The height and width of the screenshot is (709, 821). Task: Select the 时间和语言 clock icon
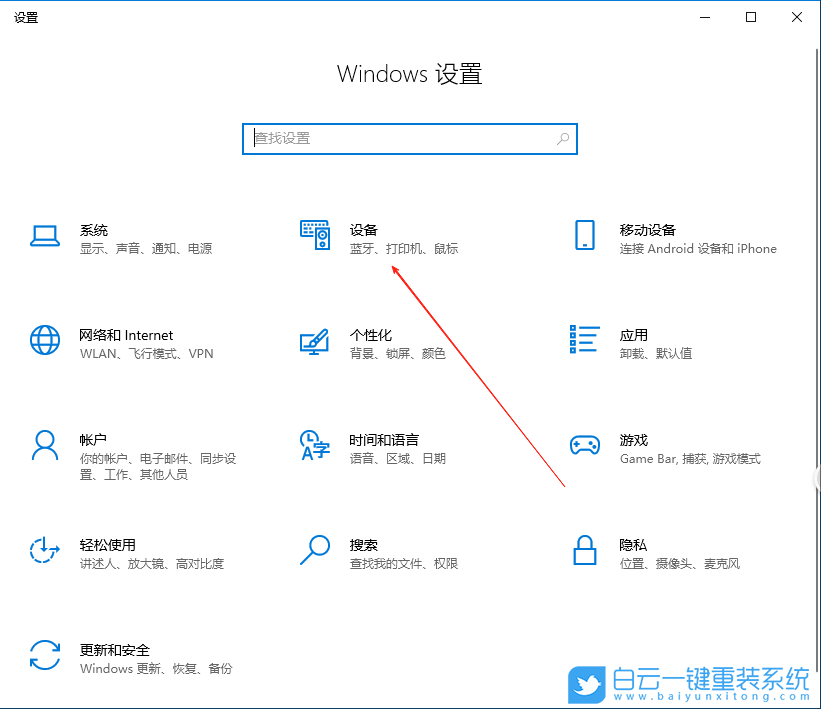click(x=315, y=446)
